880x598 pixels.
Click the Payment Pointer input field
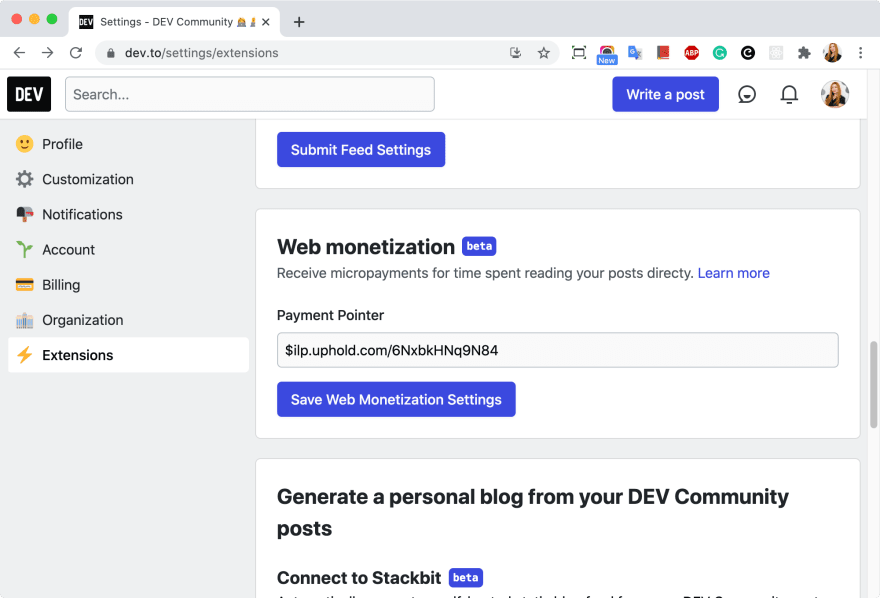tap(558, 350)
